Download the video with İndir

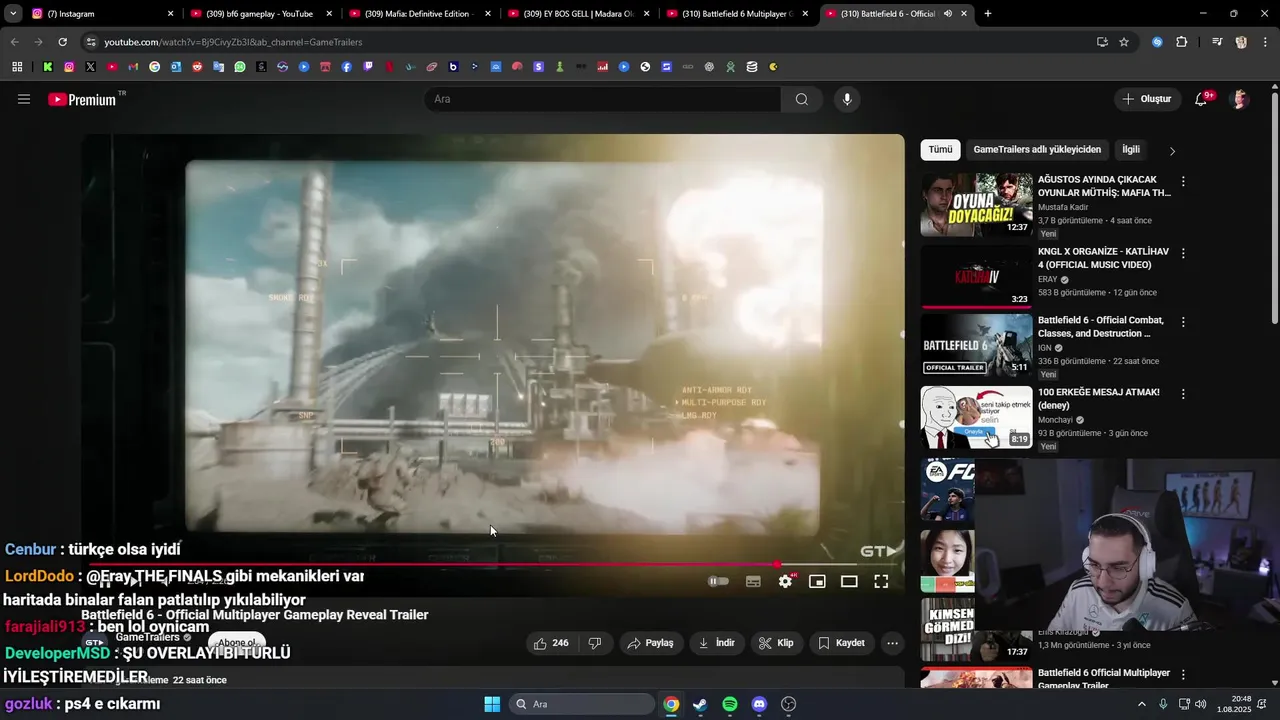[717, 643]
